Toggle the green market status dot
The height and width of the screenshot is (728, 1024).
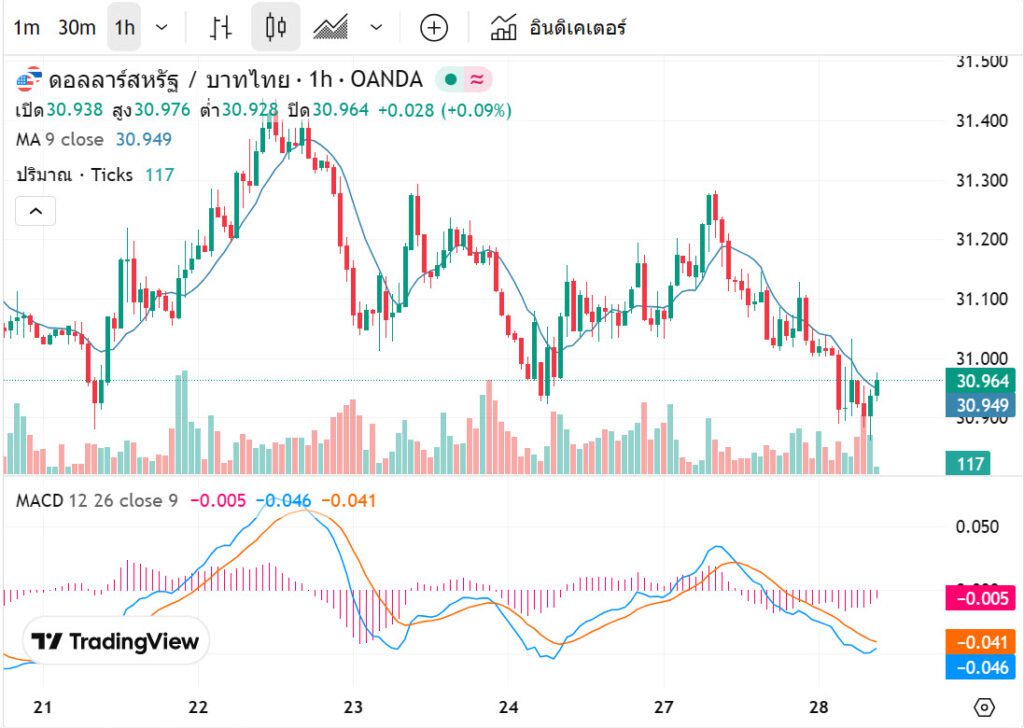(x=450, y=79)
